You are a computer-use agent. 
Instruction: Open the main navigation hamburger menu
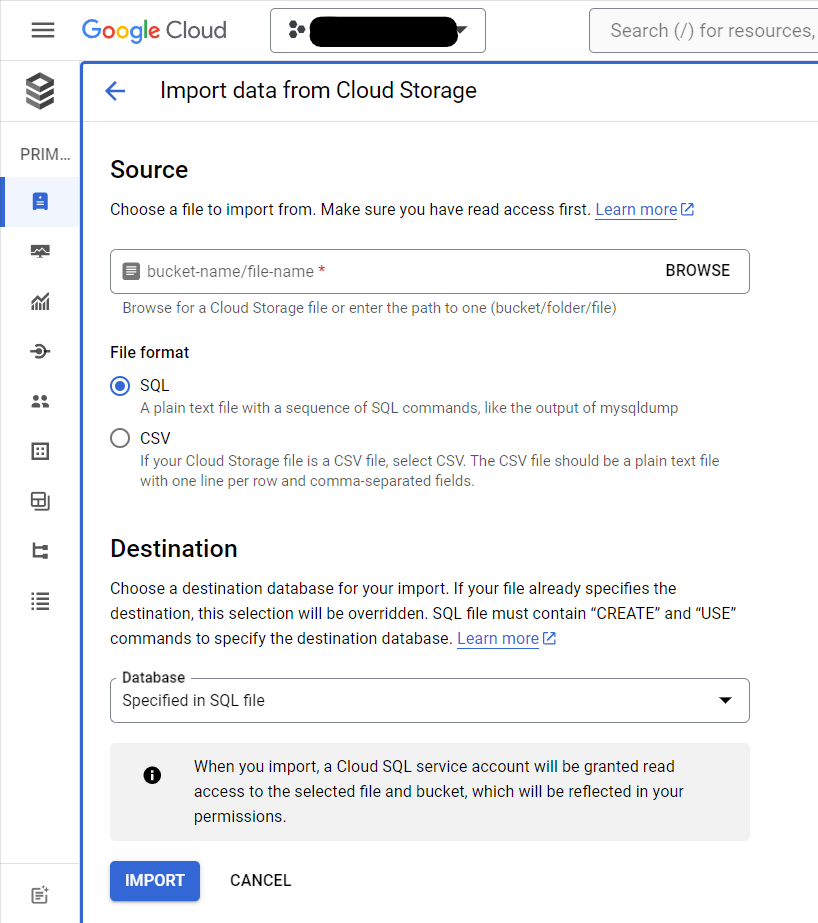pyautogui.click(x=42, y=30)
